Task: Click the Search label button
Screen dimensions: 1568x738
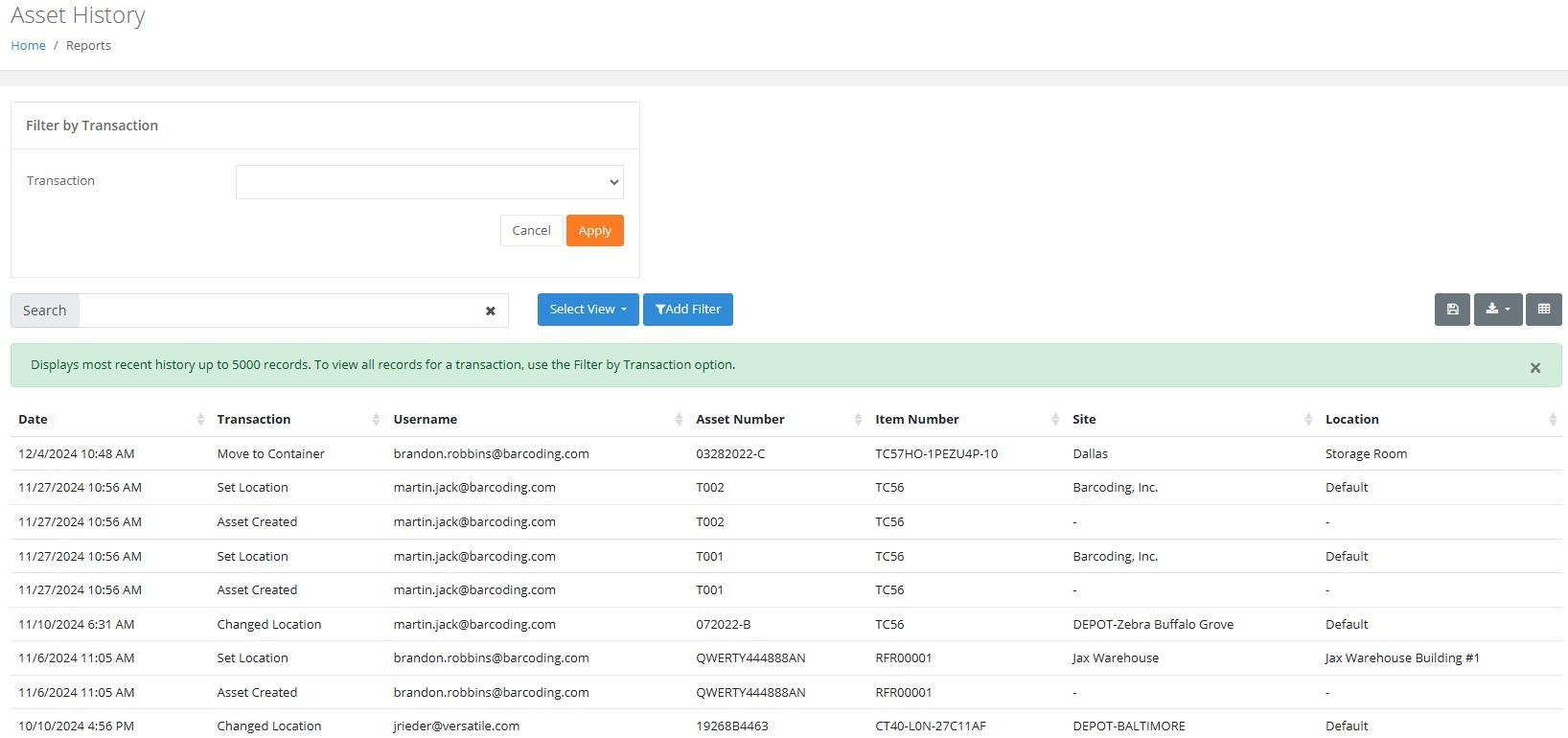Action: [45, 311]
